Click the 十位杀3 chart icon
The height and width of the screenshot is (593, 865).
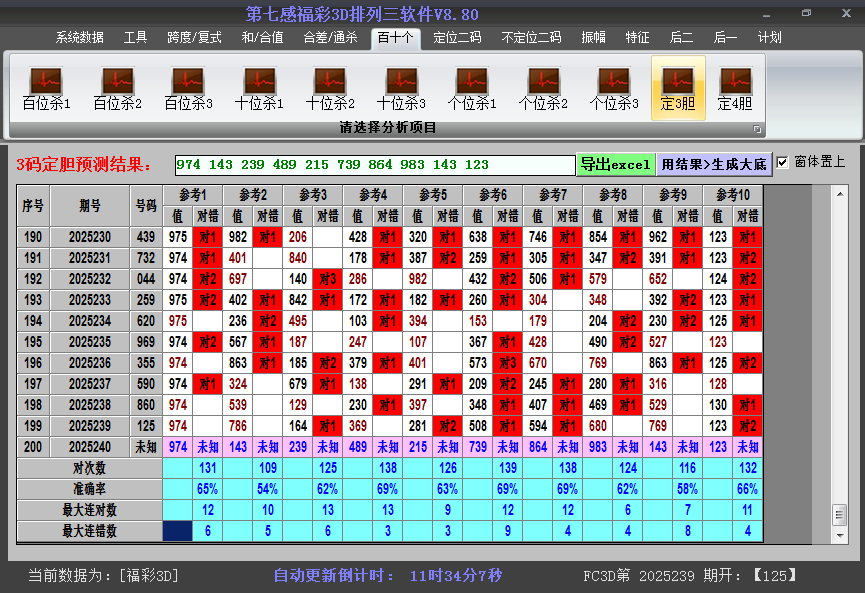click(401, 88)
